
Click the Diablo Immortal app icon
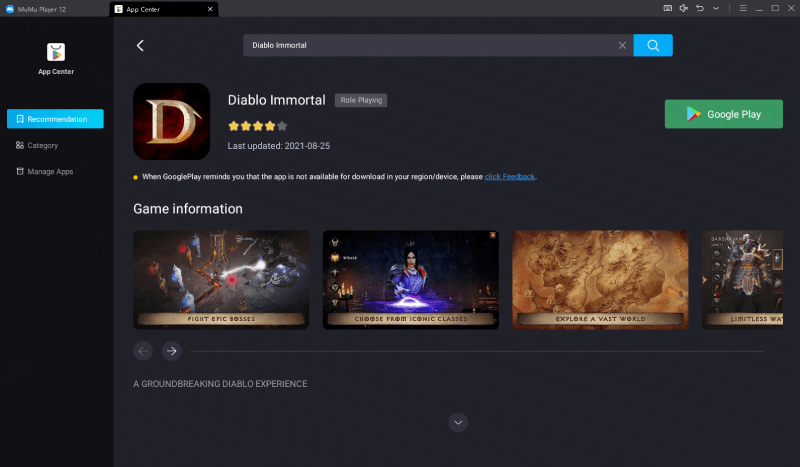(x=171, y=121)
